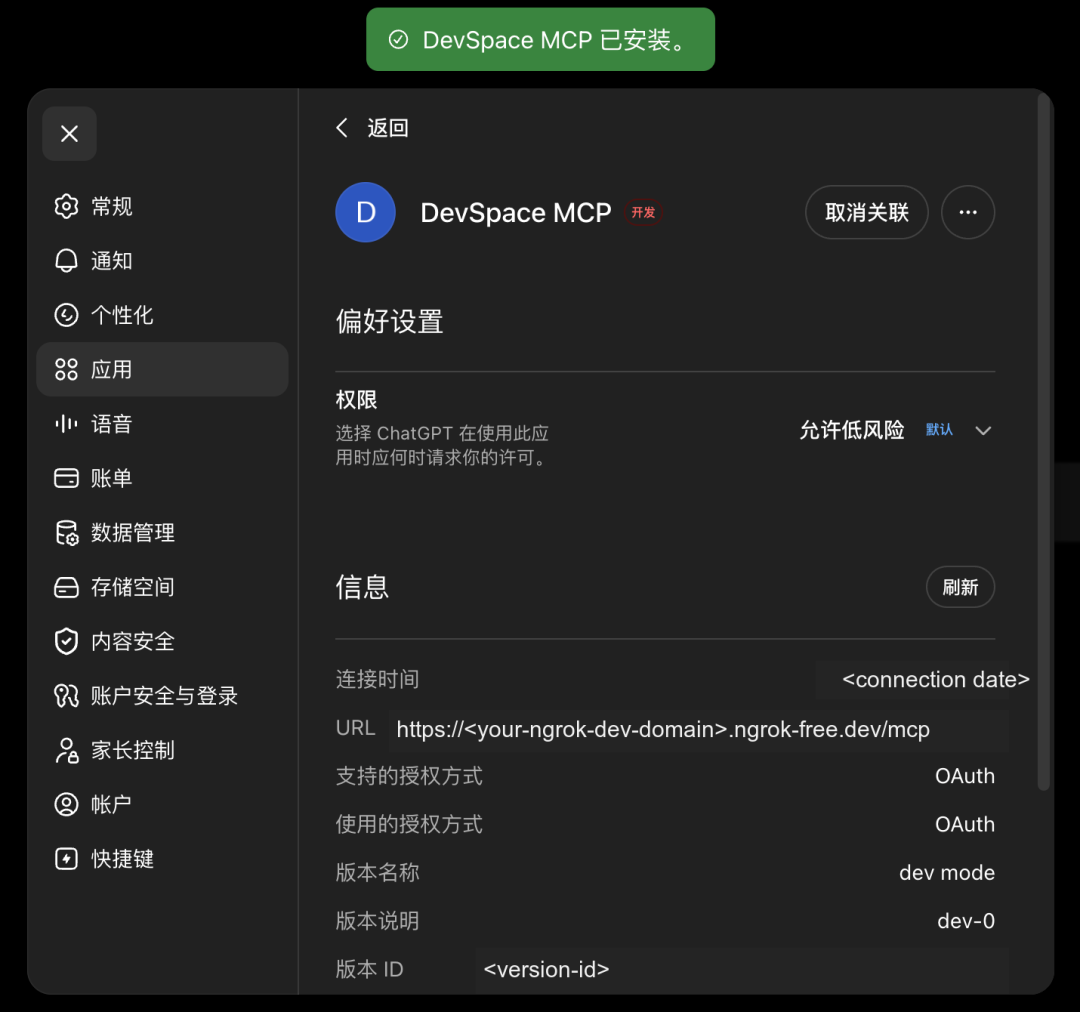Open 数据管理 settings
1080x1012 pixels.
pyautogui.click(x=162, y=533)
